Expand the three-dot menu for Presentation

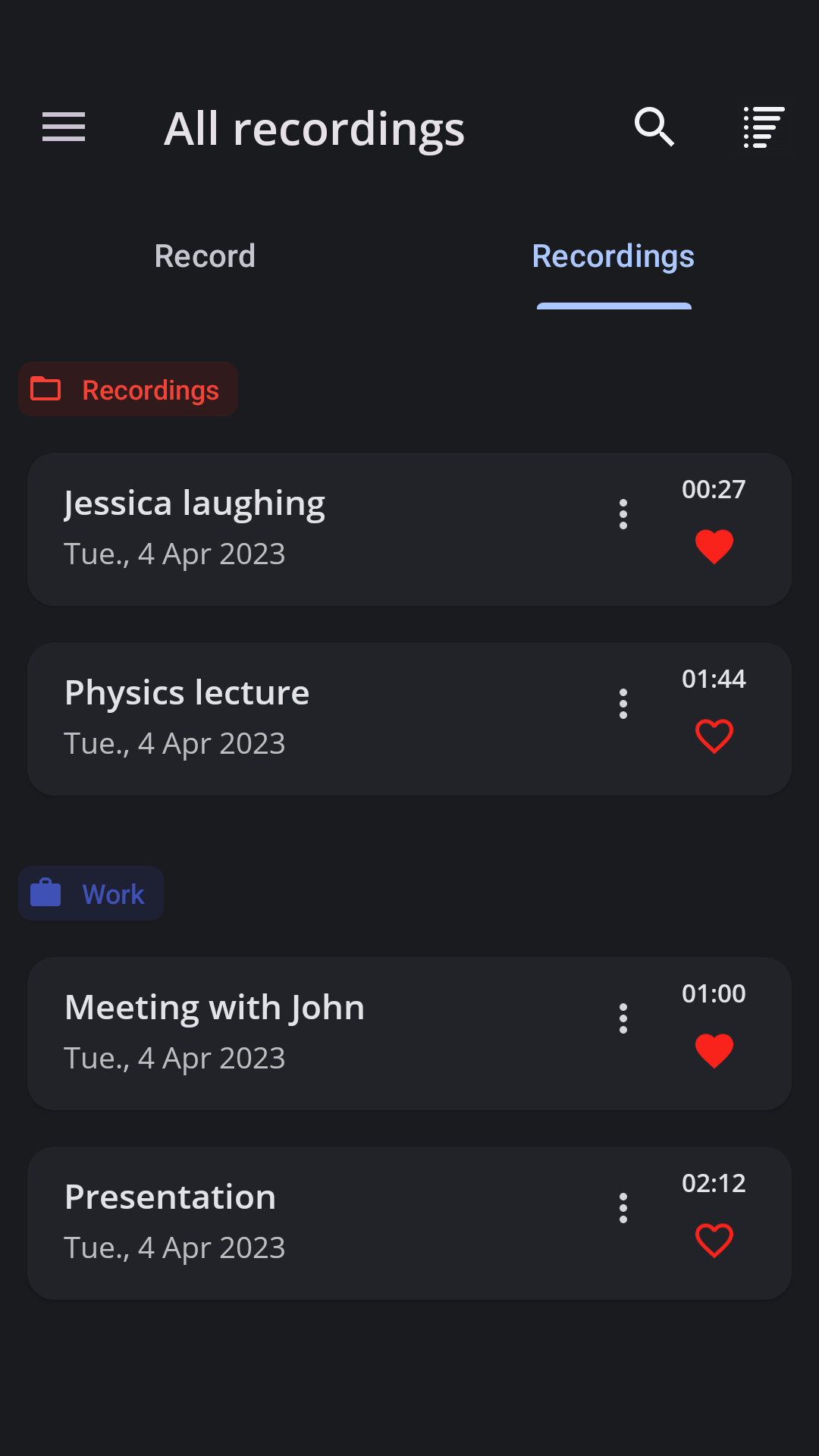click(x=623, y=1208)
